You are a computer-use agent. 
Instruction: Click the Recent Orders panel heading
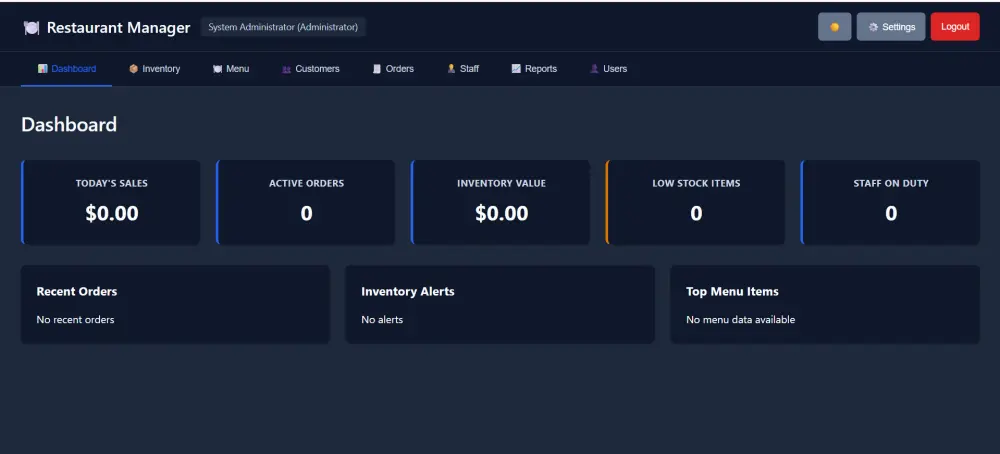point(77,291)
